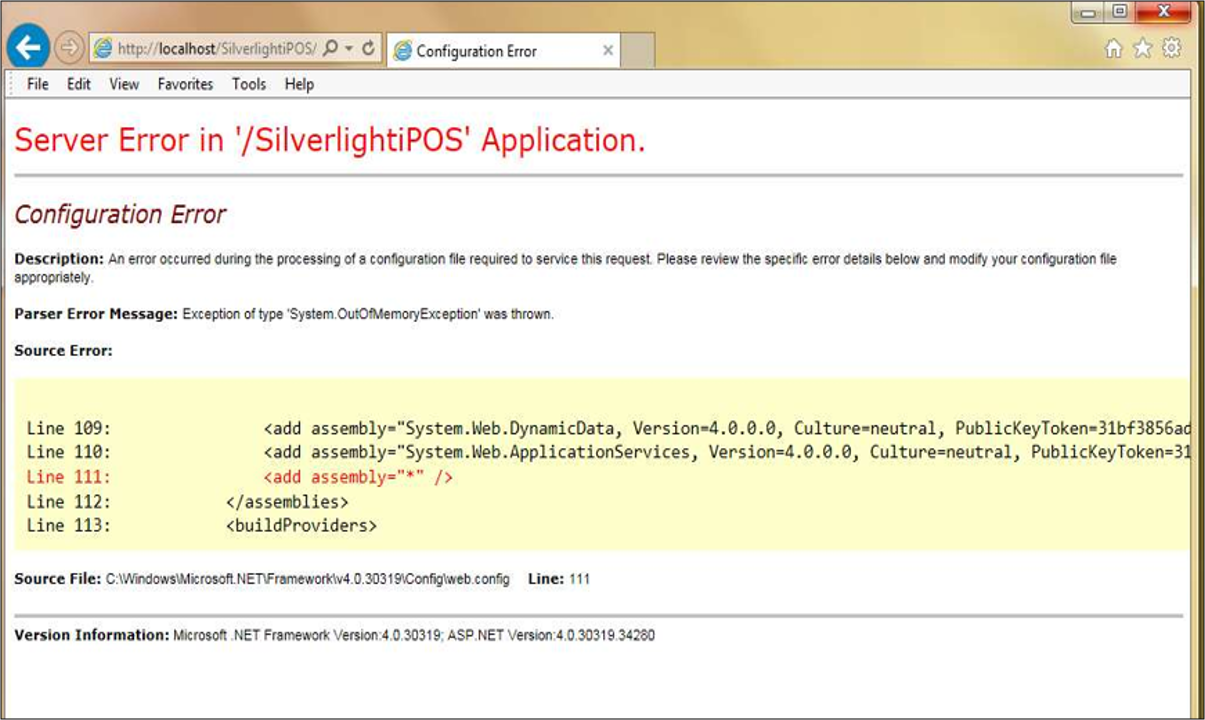Open the View menu
Viewport: 1205px width, 720px height.
pos(124,84)
